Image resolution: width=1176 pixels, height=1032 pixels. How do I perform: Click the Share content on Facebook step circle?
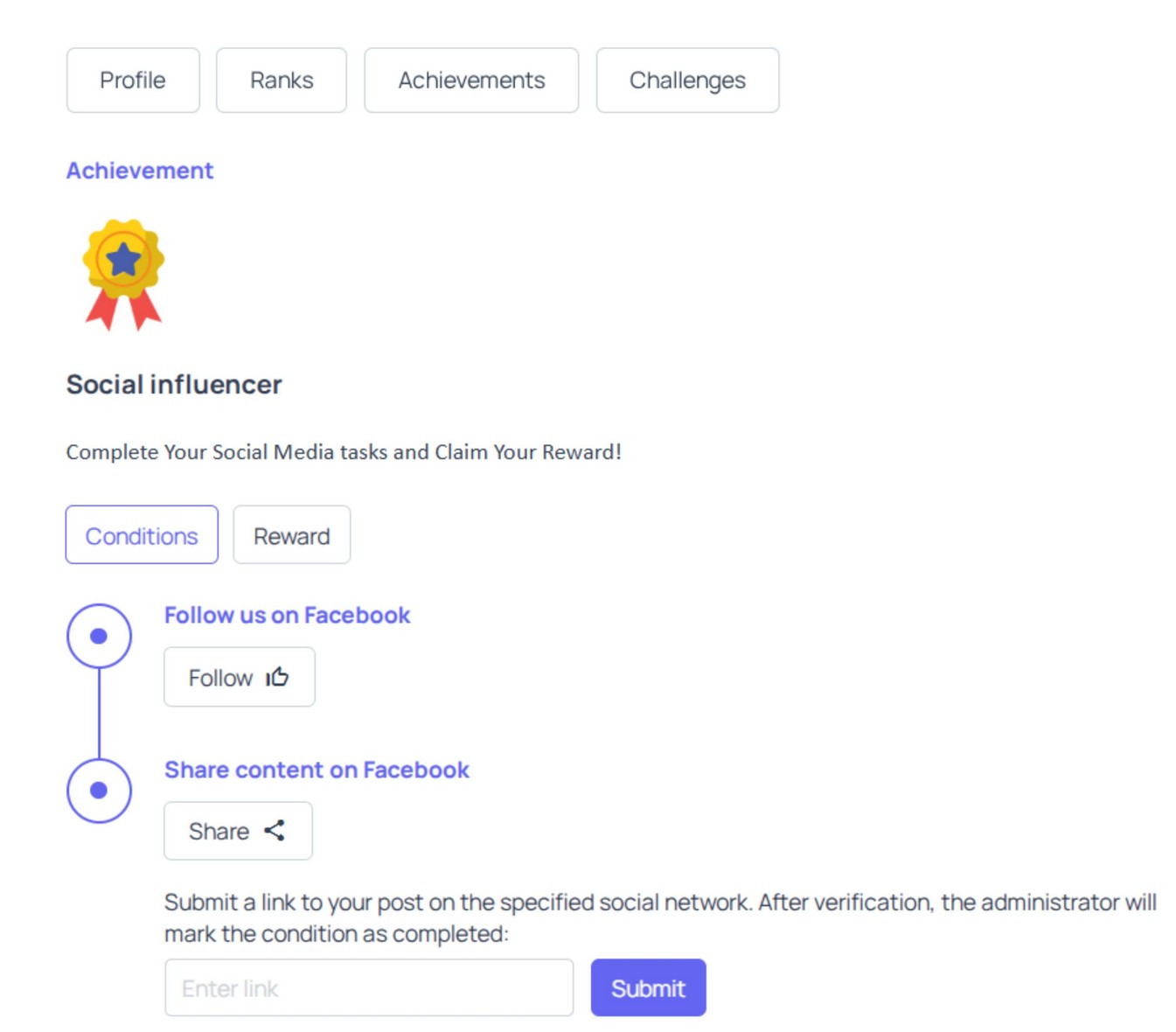tap(99, 791)
